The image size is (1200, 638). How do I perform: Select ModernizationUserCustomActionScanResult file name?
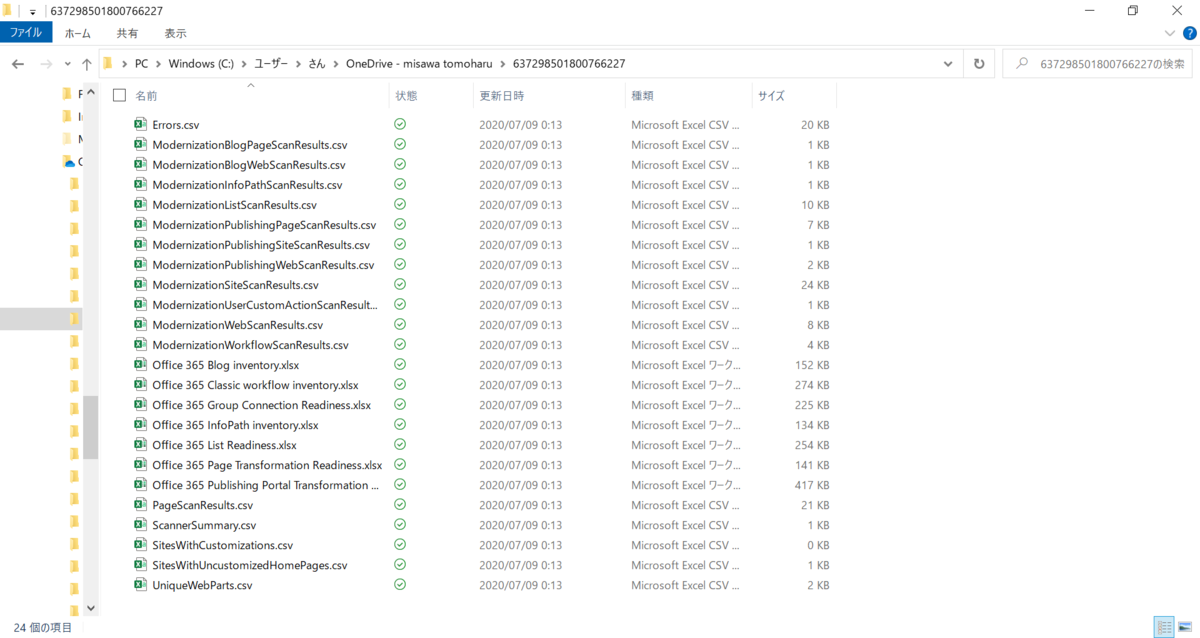(264, 305)
